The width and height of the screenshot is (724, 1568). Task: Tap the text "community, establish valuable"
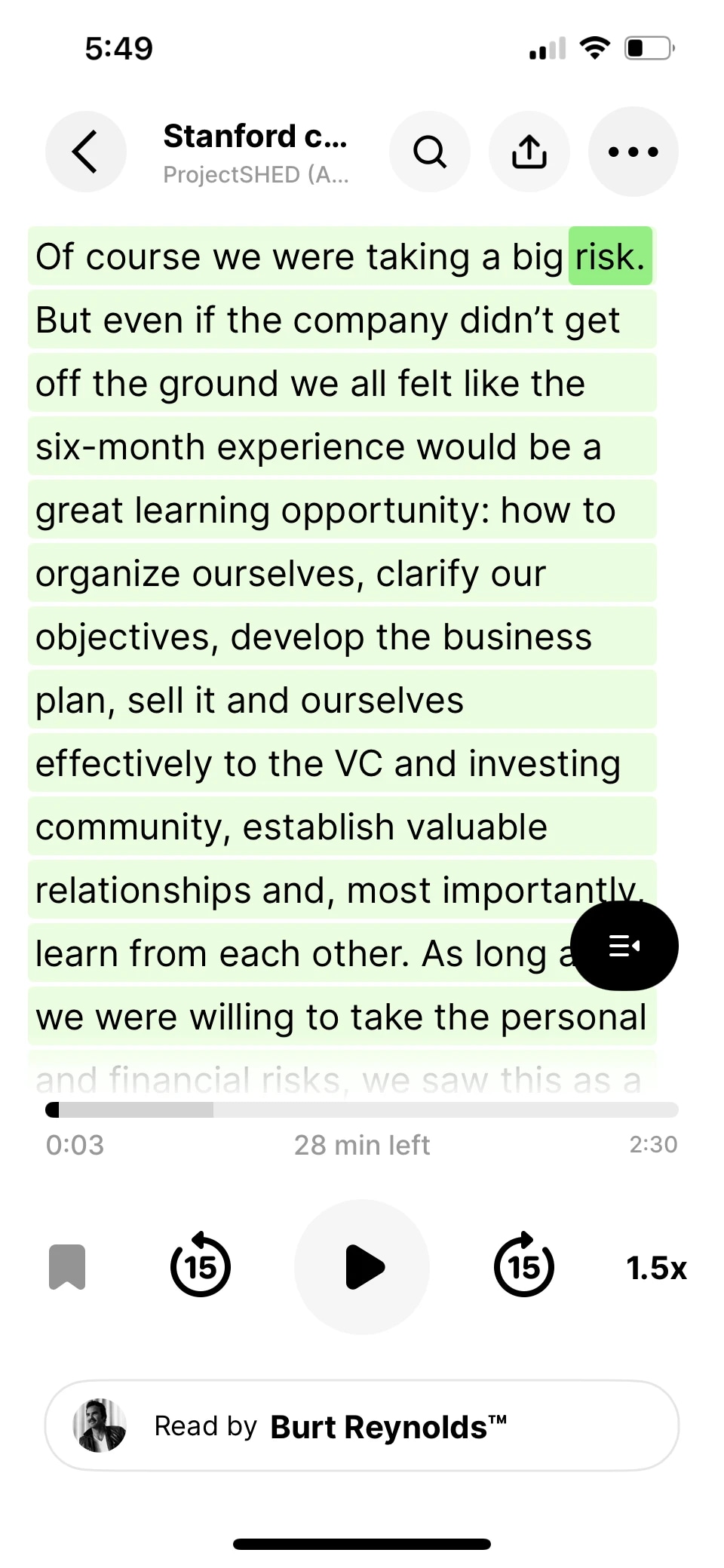(291, 827)
